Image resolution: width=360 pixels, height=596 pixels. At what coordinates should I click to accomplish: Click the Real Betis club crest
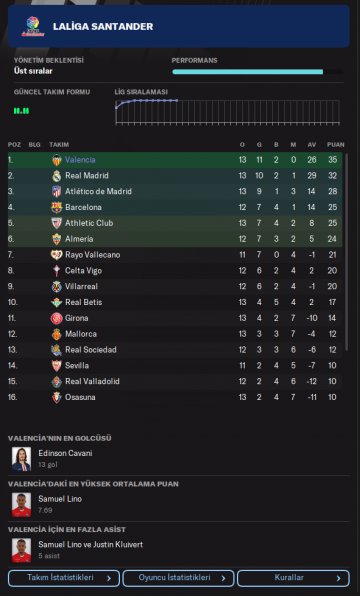click(57, 302)
